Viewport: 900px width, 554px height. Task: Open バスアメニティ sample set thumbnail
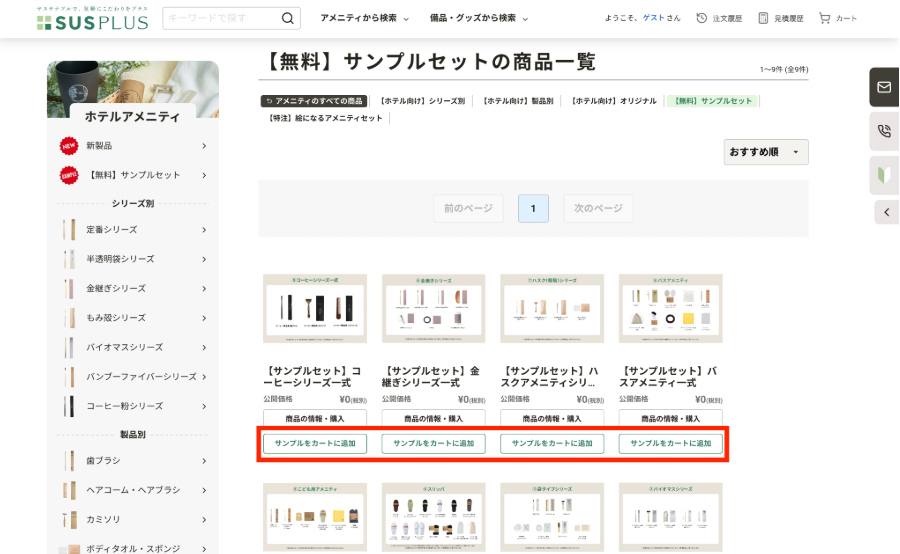[670, 308]
